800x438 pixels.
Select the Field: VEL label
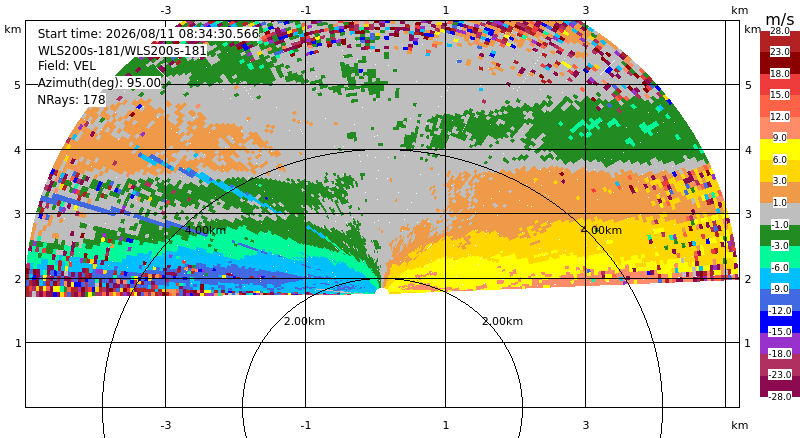point(67,66)
